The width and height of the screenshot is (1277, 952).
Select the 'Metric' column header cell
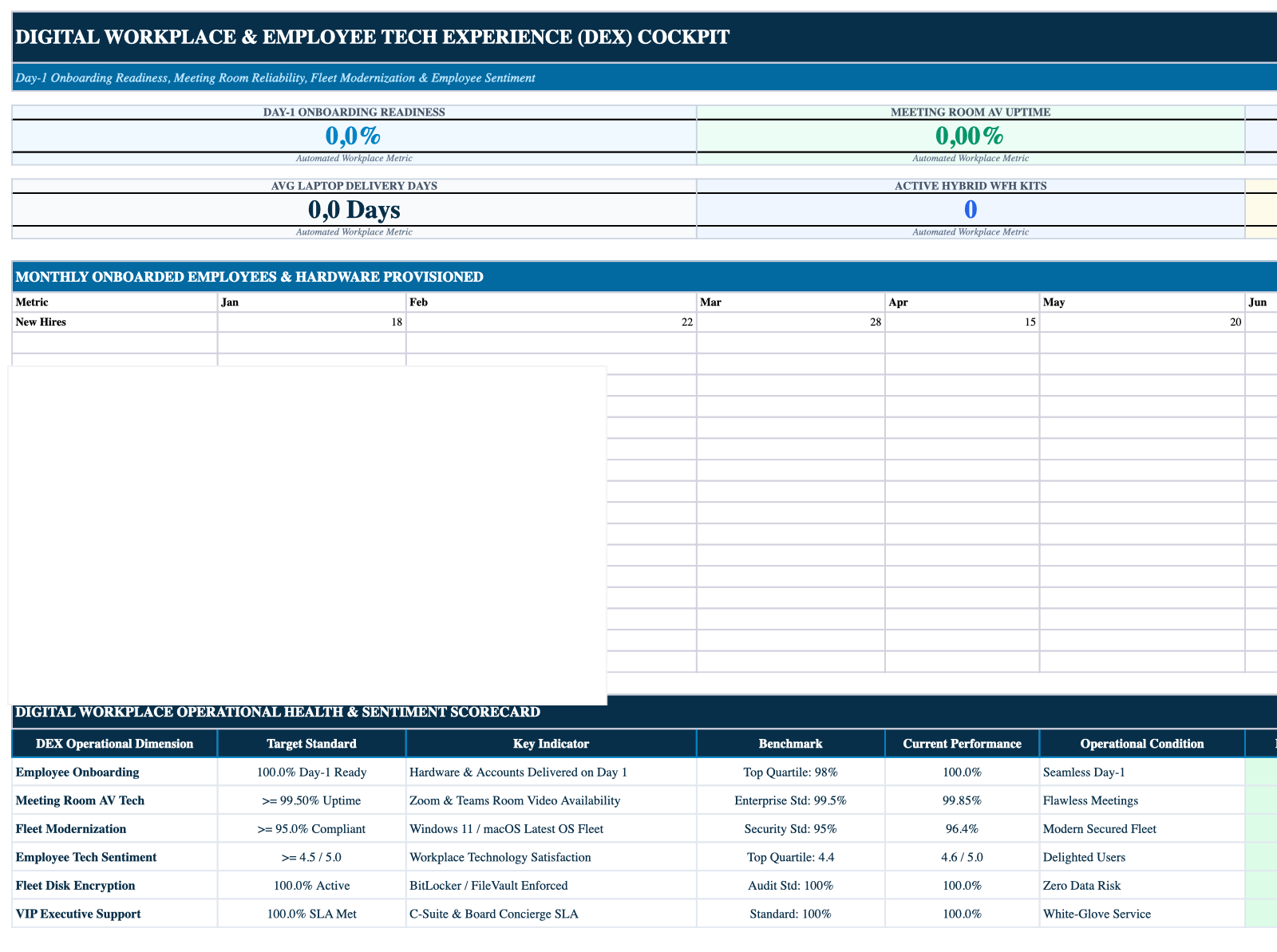(x=115, y=303)
